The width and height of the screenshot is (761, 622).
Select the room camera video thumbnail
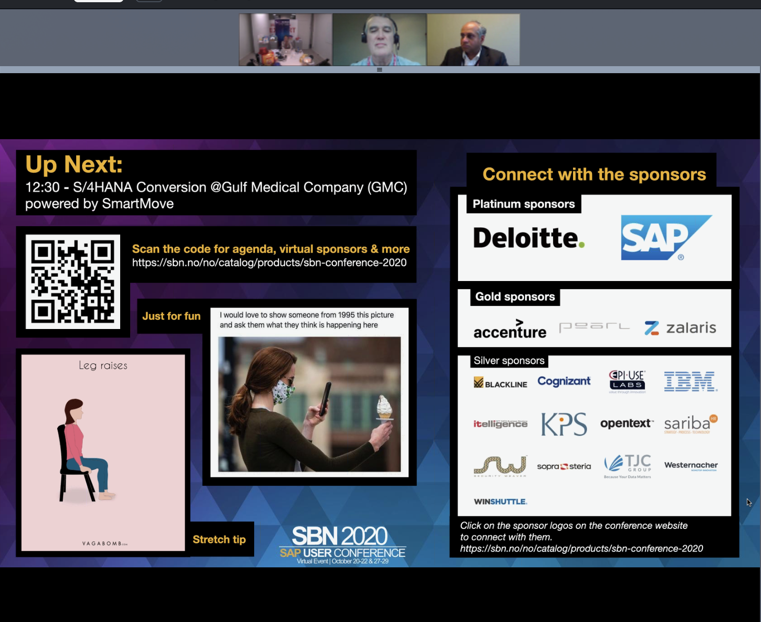[x=285, y=39]
